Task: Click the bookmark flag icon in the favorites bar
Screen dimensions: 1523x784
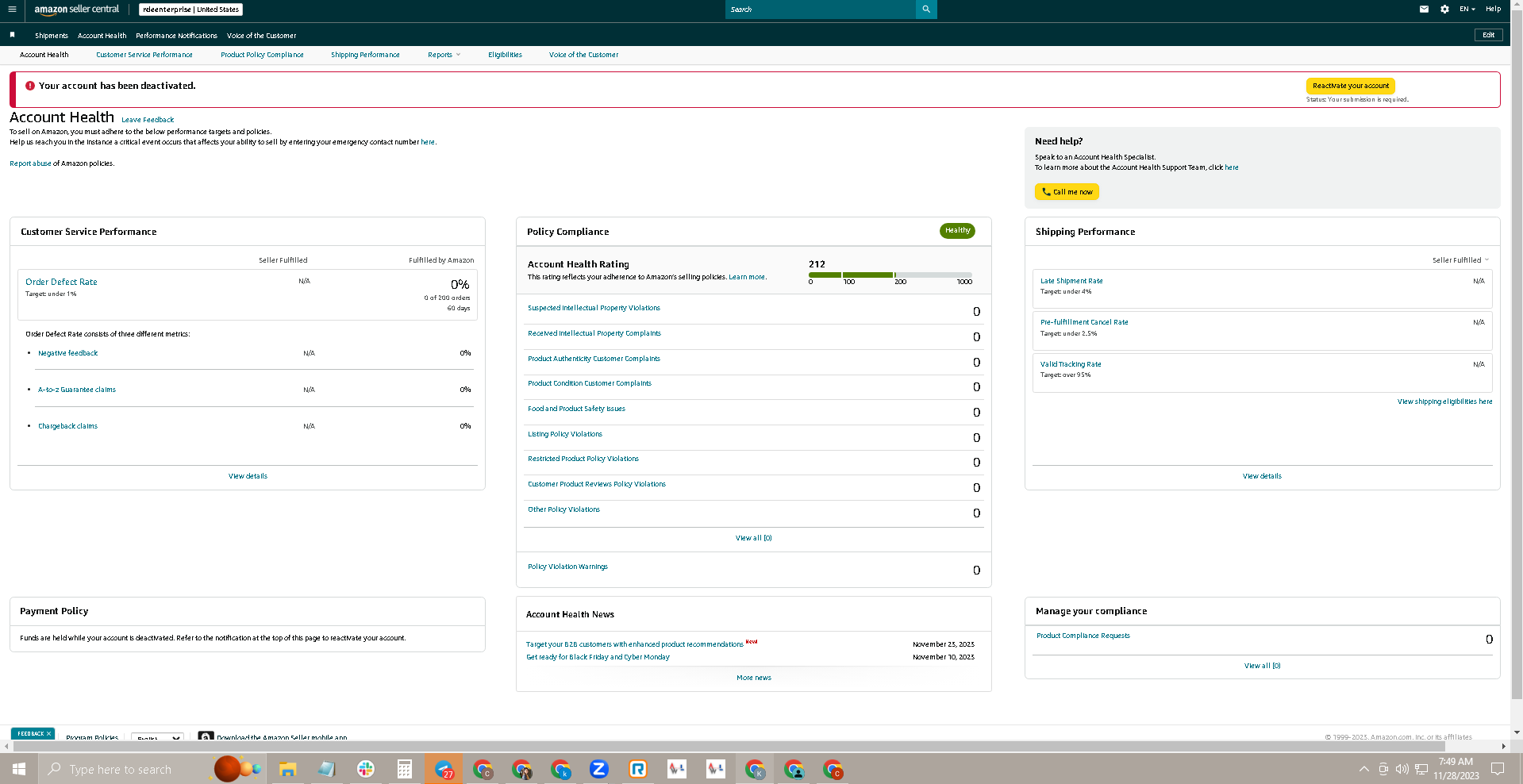Action: 12,35
